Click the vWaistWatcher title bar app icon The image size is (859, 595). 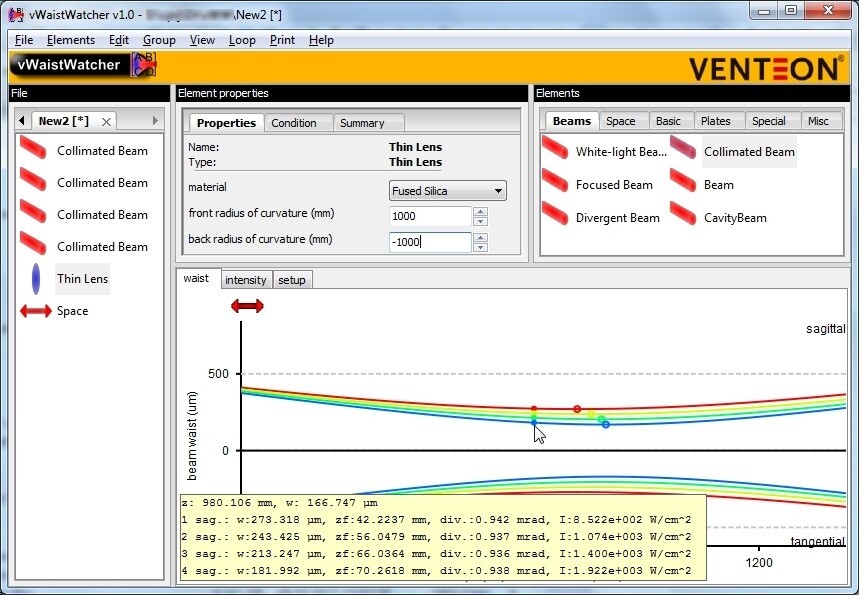click(16, 14)
